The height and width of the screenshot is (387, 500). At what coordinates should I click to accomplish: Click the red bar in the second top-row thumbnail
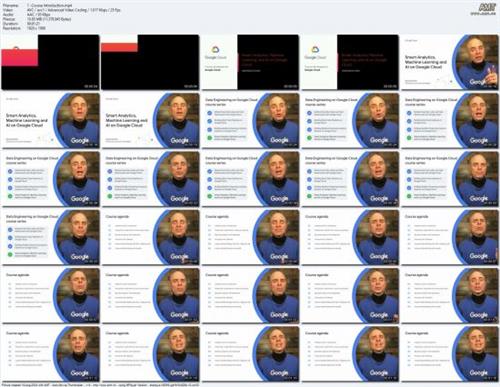tap(119, 47)
